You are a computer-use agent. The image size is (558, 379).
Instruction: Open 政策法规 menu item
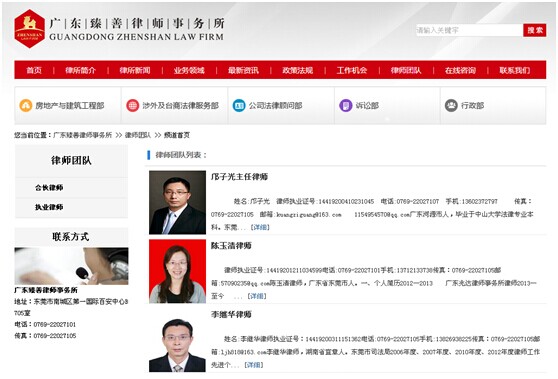(298, 70)
